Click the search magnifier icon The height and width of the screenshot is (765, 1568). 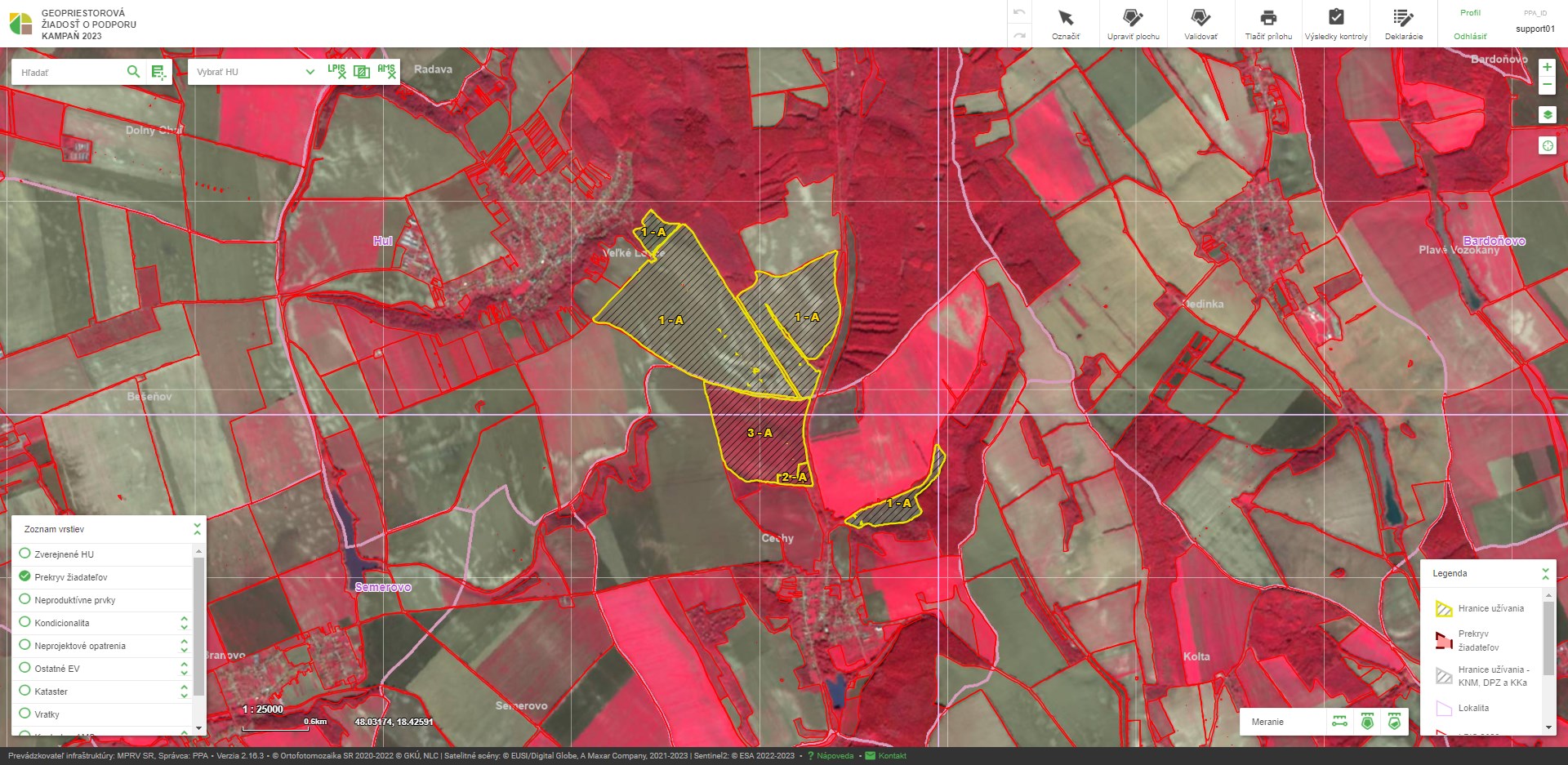133,72
